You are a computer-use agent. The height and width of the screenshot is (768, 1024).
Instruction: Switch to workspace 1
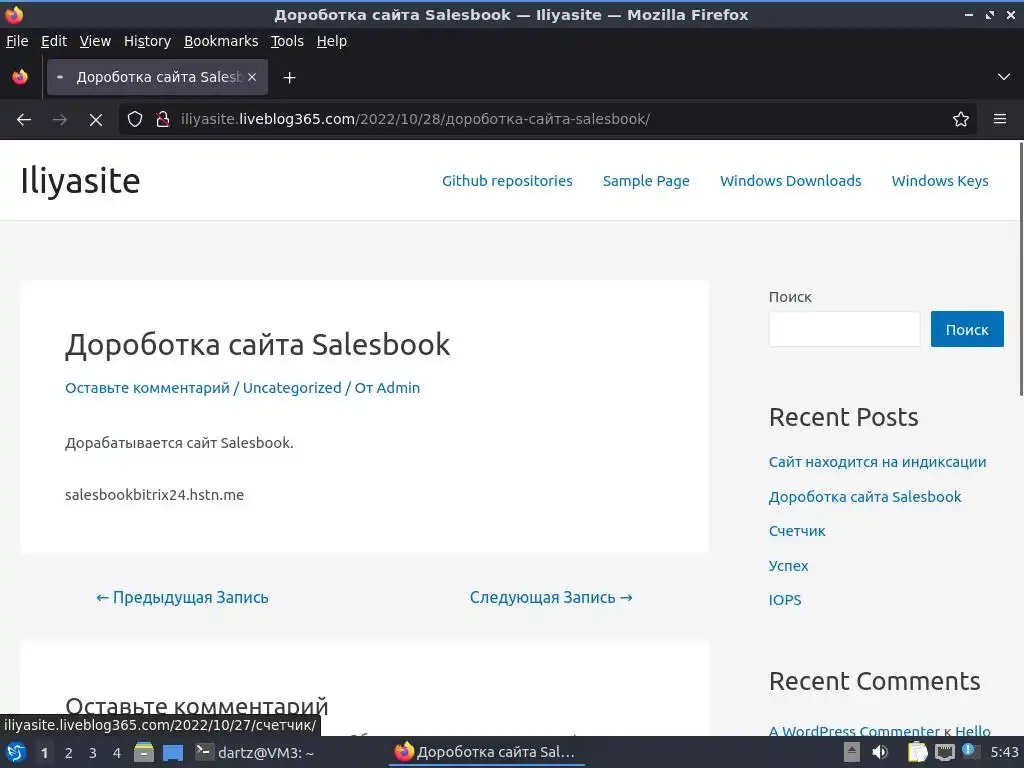click(x=44, y=753)
